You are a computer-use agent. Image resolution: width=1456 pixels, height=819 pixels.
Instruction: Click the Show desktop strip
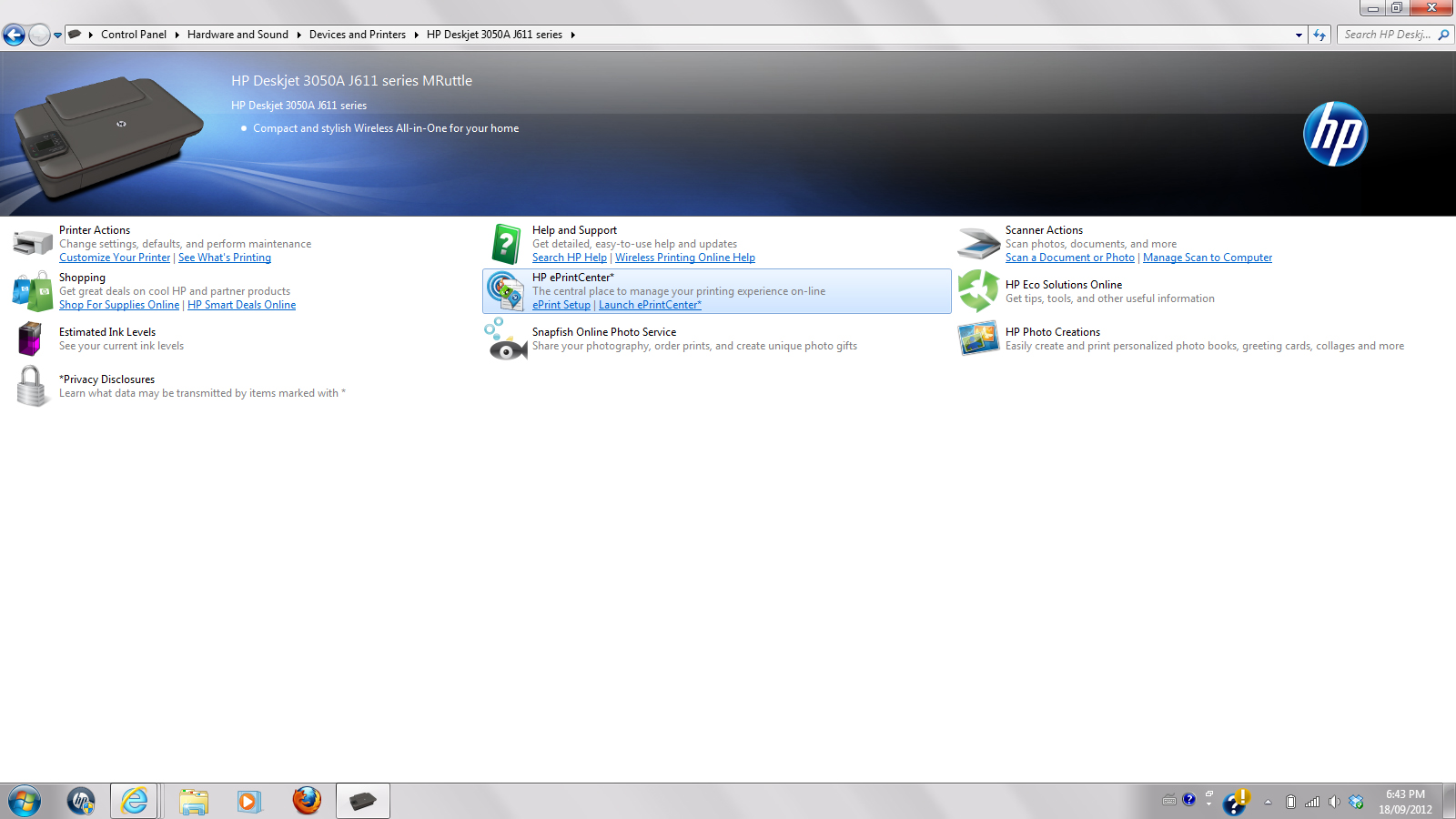[x=1449, y=801]
